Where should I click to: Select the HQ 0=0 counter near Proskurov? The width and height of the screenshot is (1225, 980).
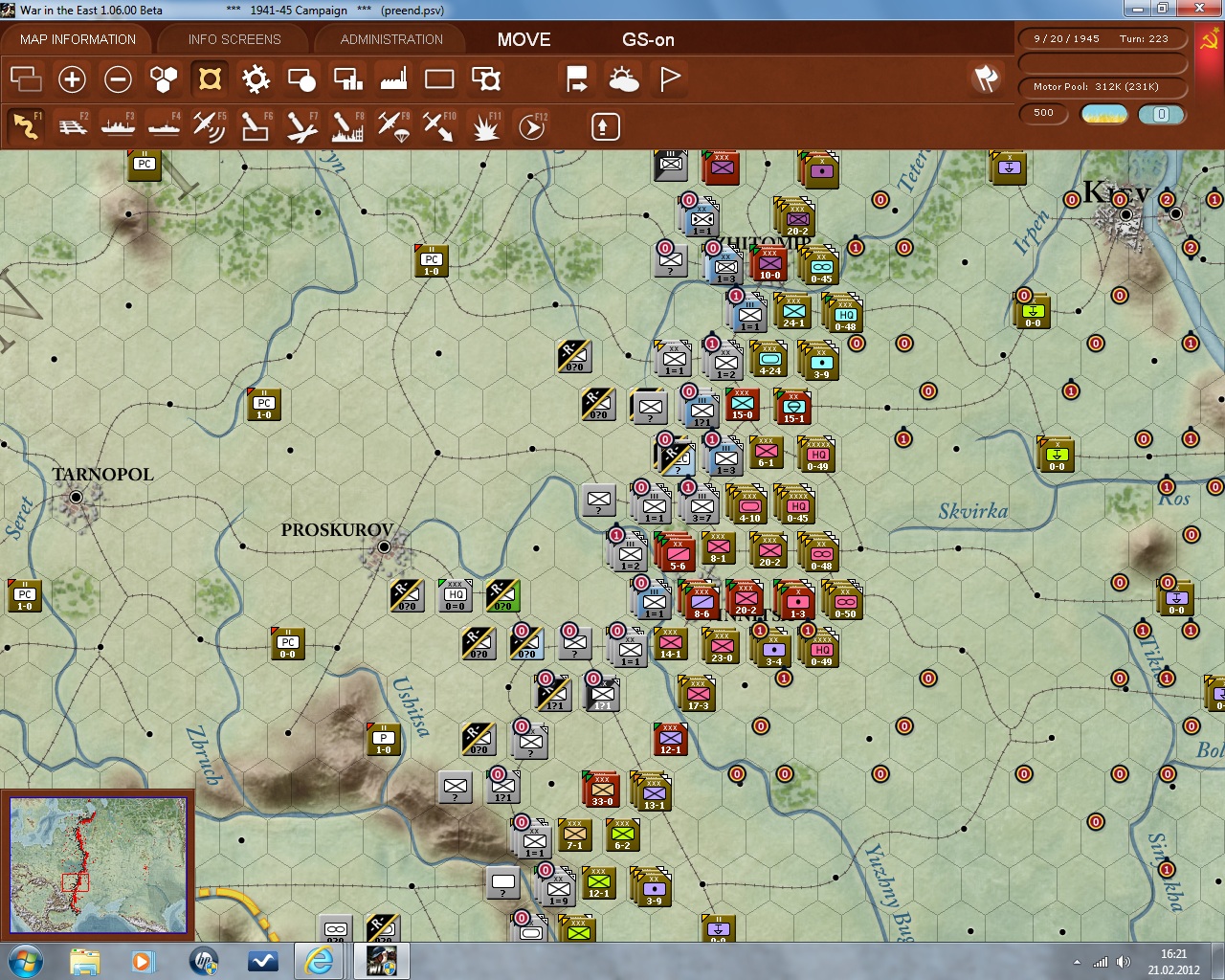[455, 595]
